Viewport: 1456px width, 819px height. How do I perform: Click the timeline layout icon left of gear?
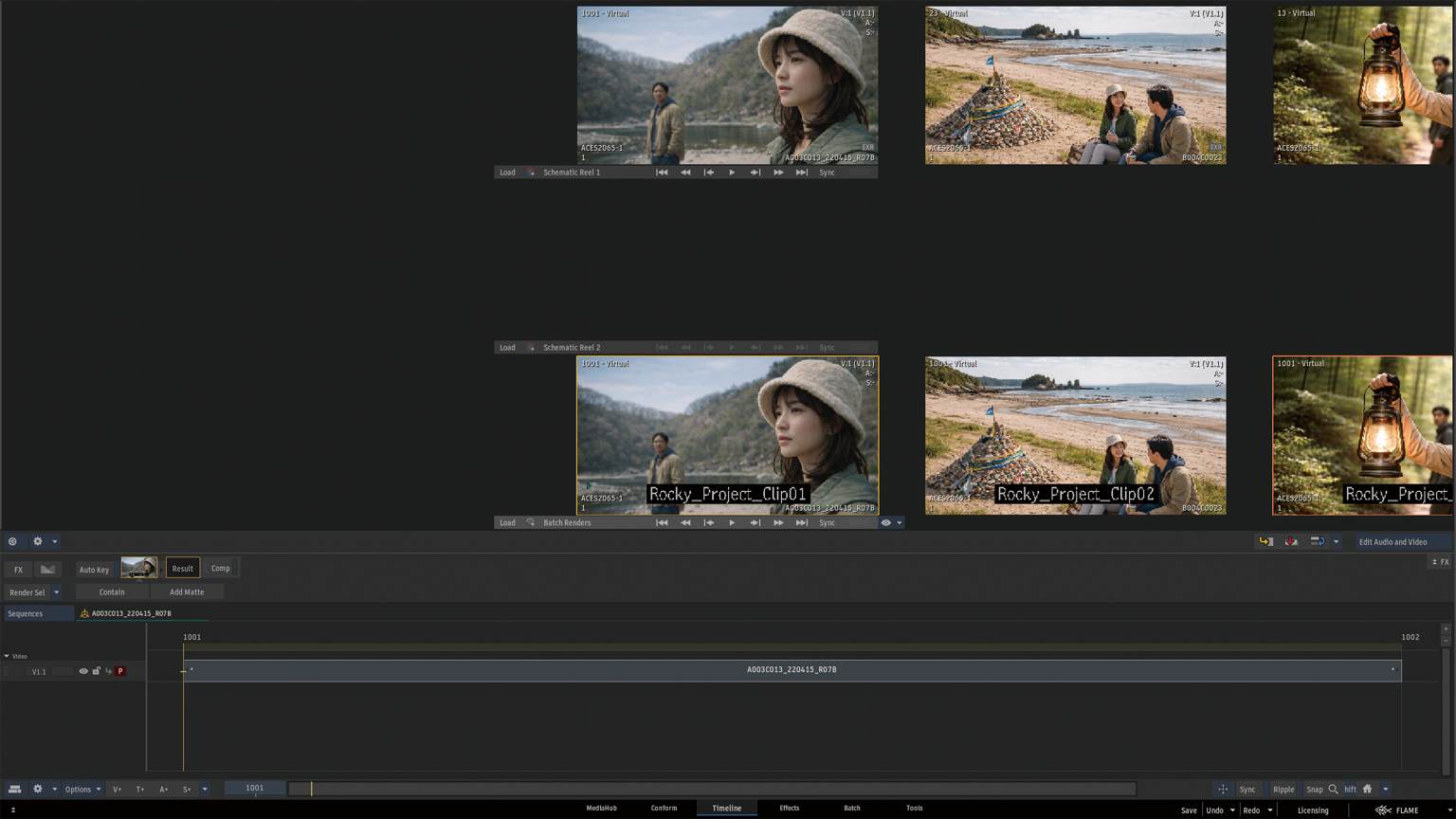[x=15, y=789]
